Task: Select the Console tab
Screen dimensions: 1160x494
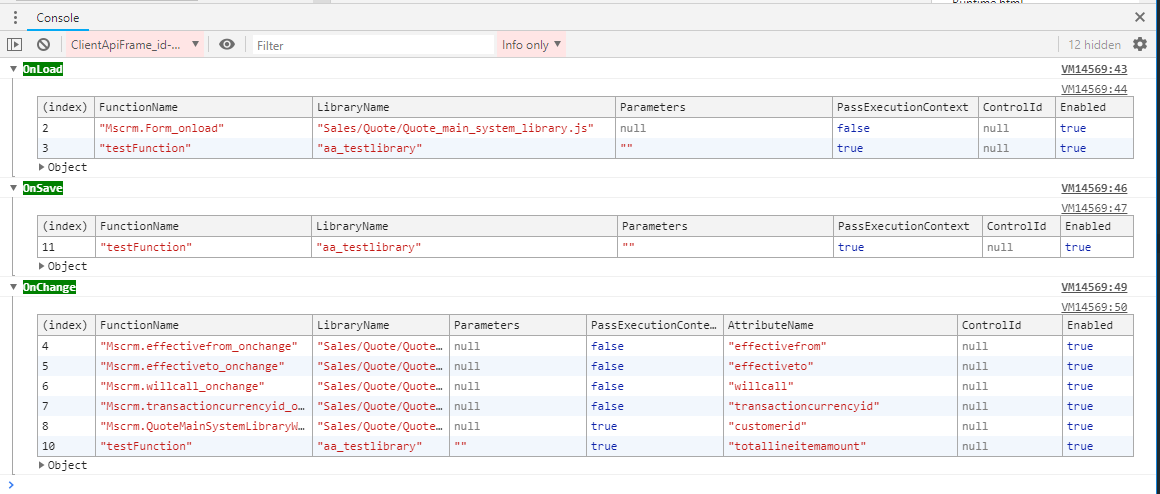Action: 57,17
